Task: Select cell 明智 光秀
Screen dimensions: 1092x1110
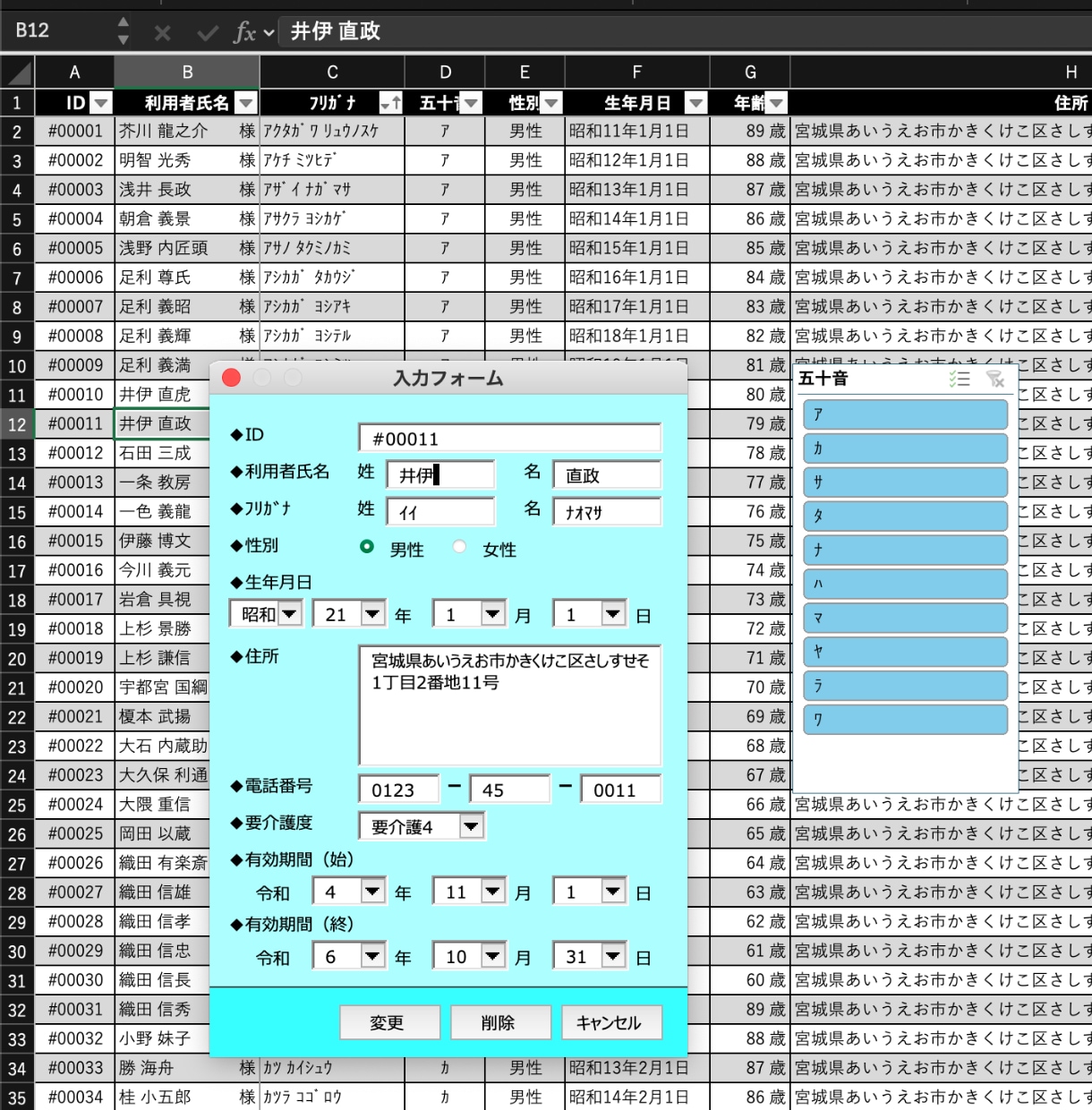Action: (x=187, y=160)
